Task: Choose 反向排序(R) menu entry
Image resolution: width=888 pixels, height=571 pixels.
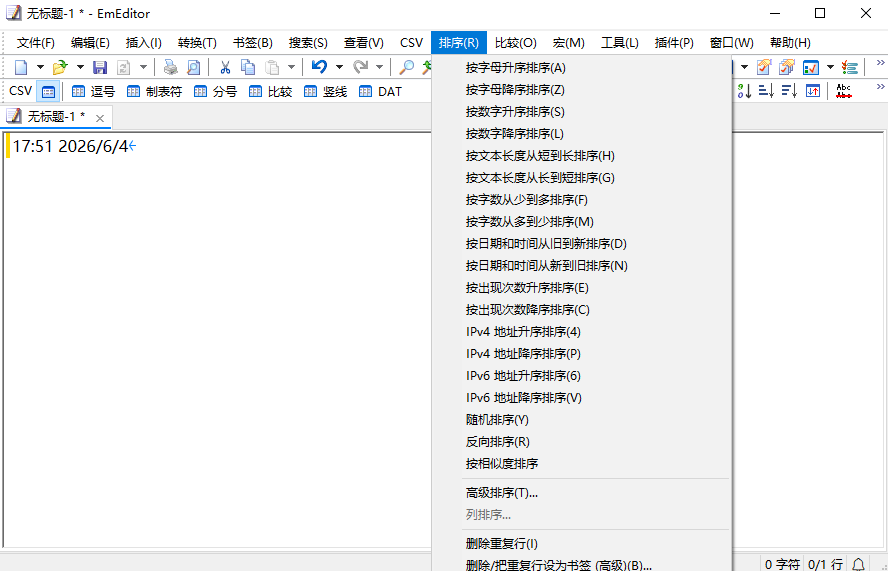Action: (582, 442)
